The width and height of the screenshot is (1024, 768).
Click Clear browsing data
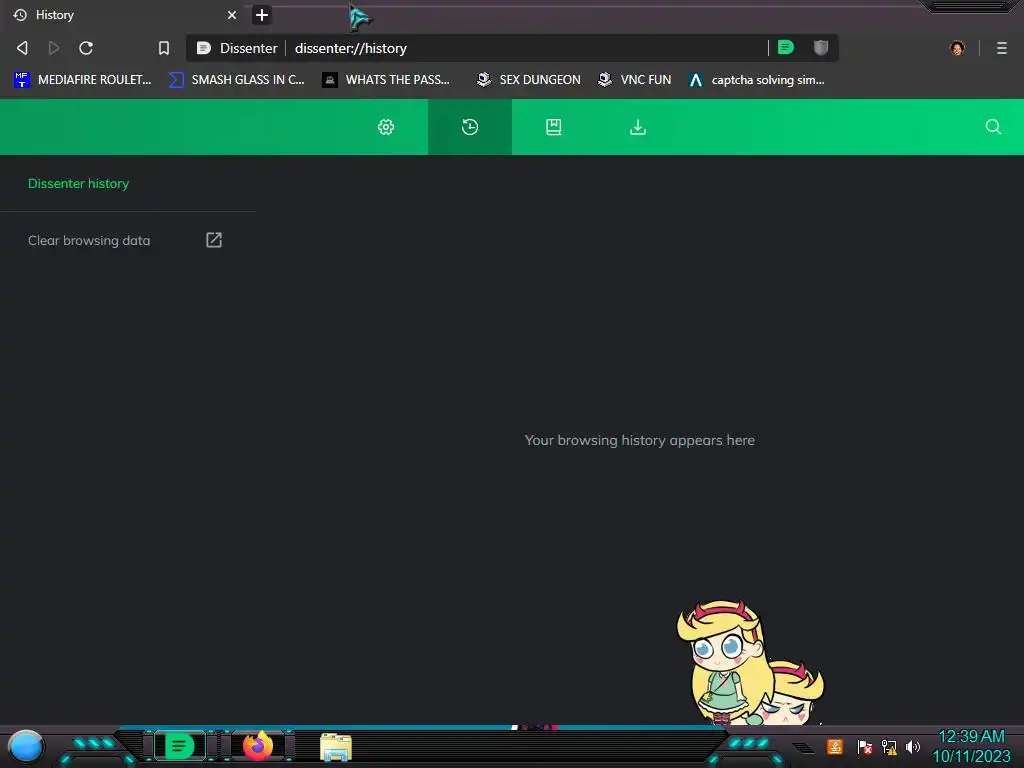coord(89,240)
